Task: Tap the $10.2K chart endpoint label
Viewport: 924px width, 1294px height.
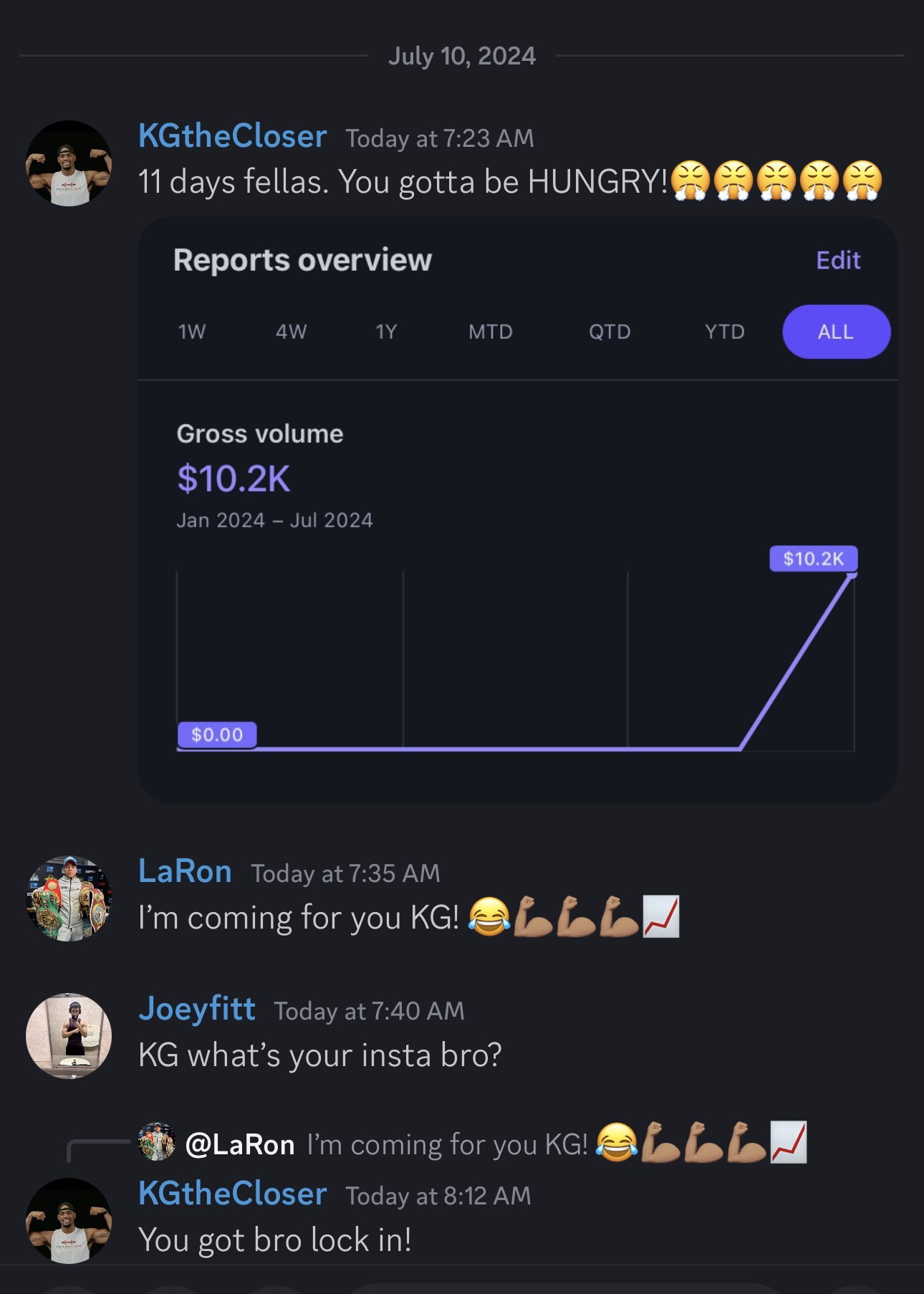Action: [813, 558]
